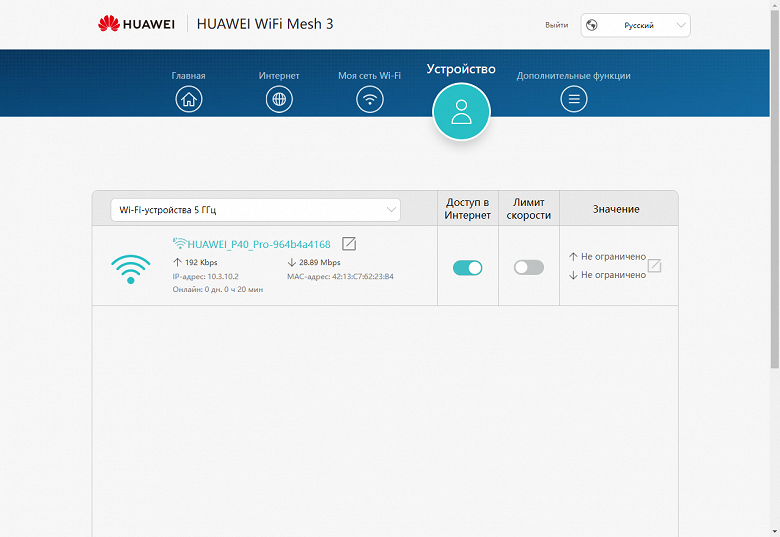Click the Доступ в Интернет column header
780x537 pixels.
click(468, 209)
